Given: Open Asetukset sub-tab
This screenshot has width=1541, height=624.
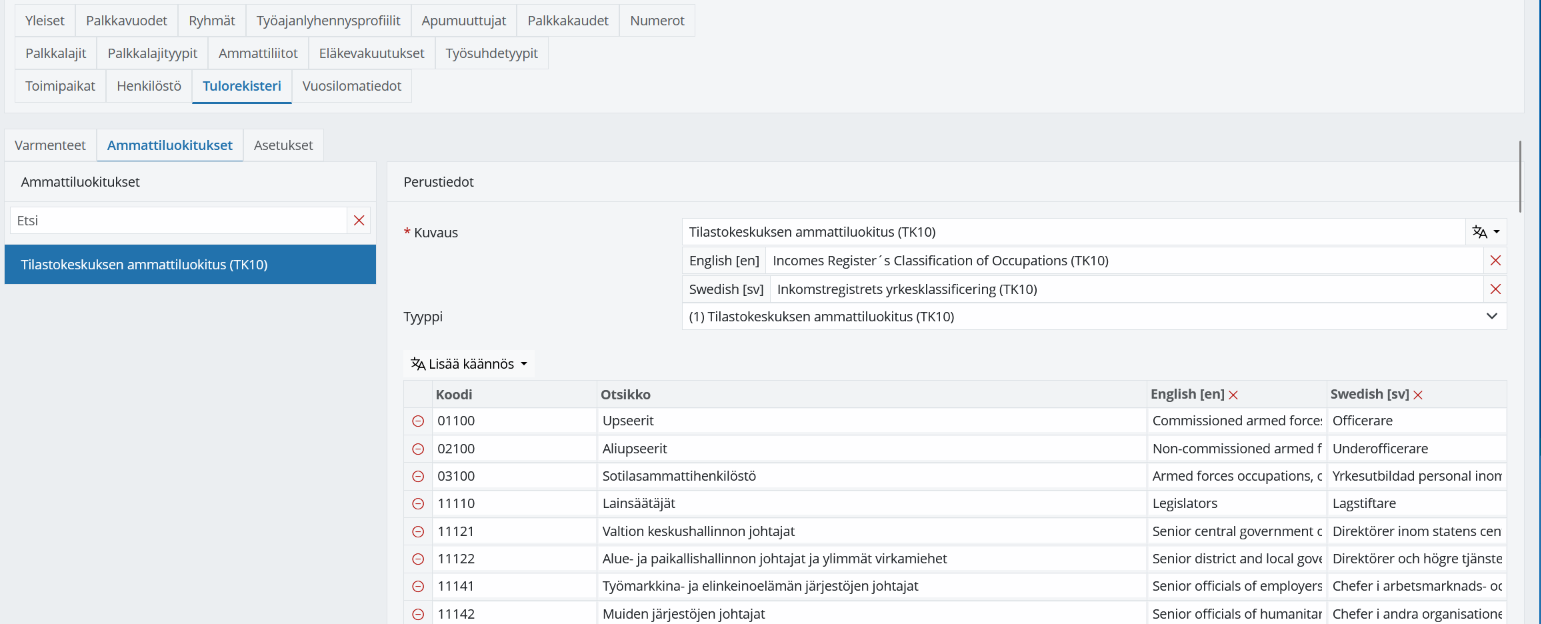Looking at the screenshot, I should (x=283, y=145).
